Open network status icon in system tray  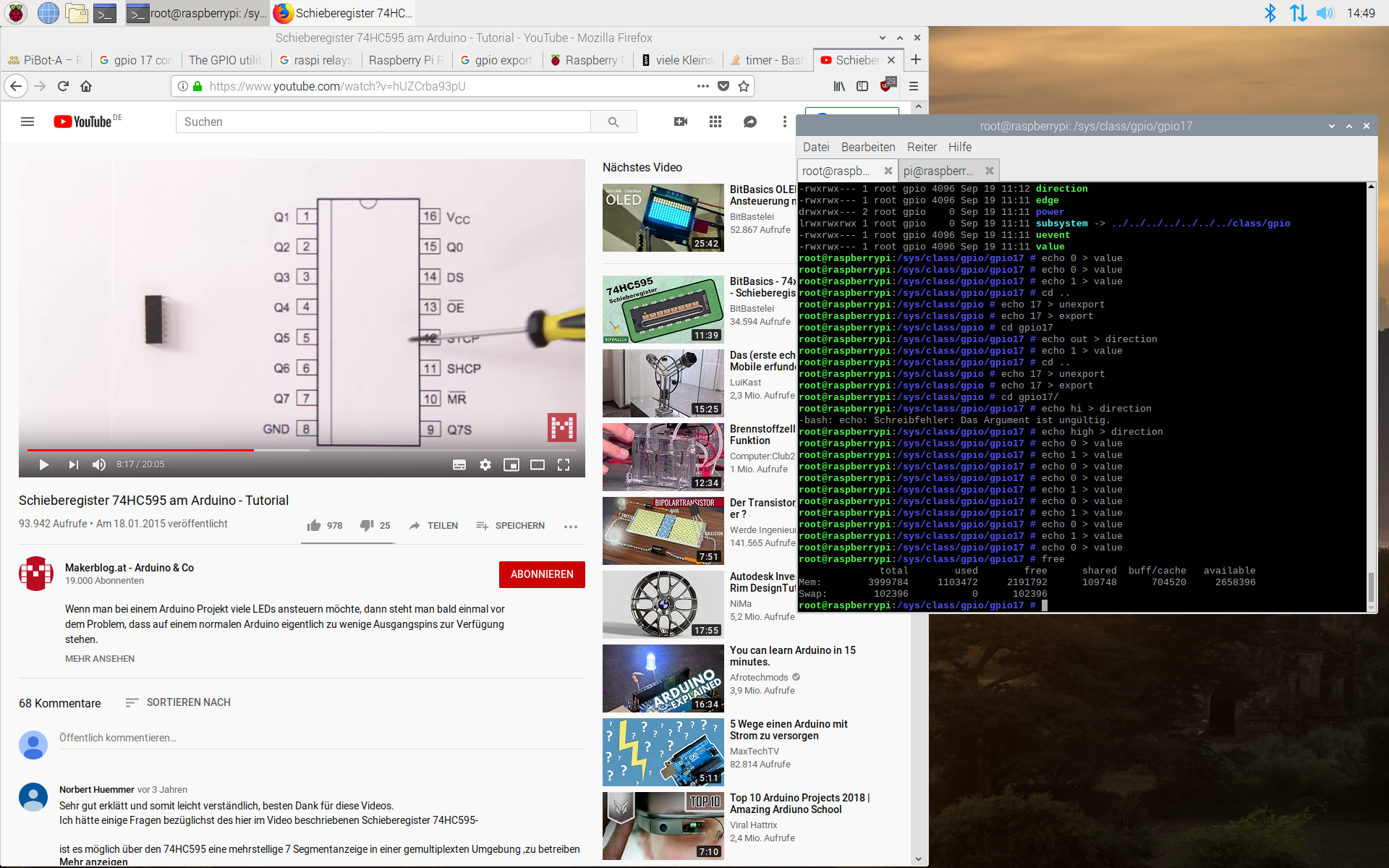pyautogui.click(x=1298, y=13)
